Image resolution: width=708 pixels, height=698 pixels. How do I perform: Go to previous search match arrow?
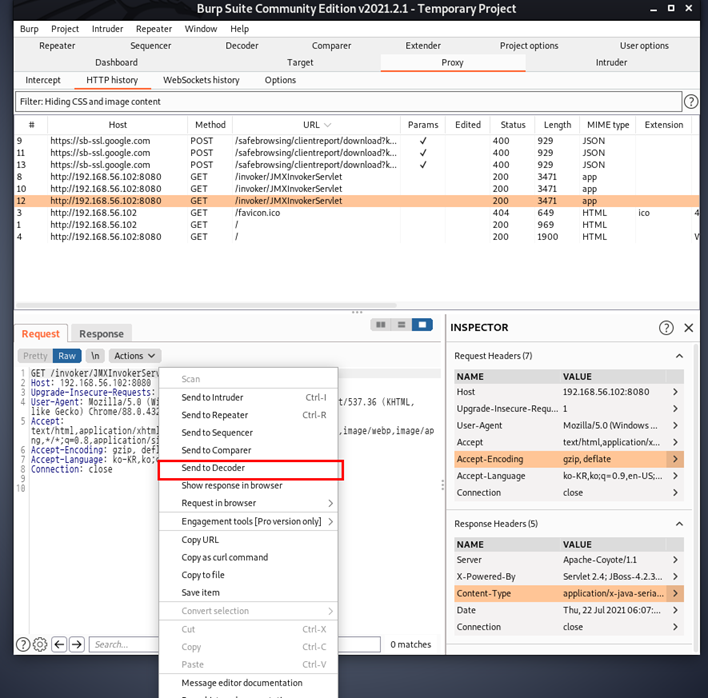(59, 644)
